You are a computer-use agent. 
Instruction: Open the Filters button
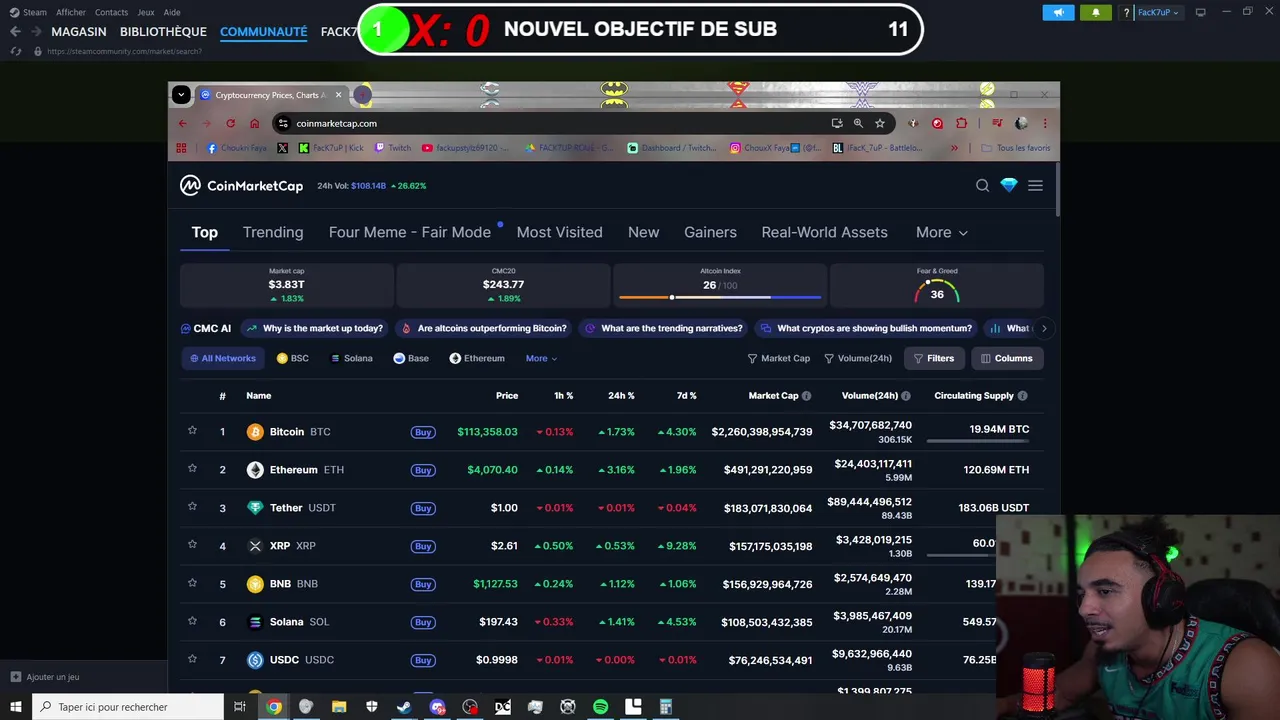pos(934,358)
